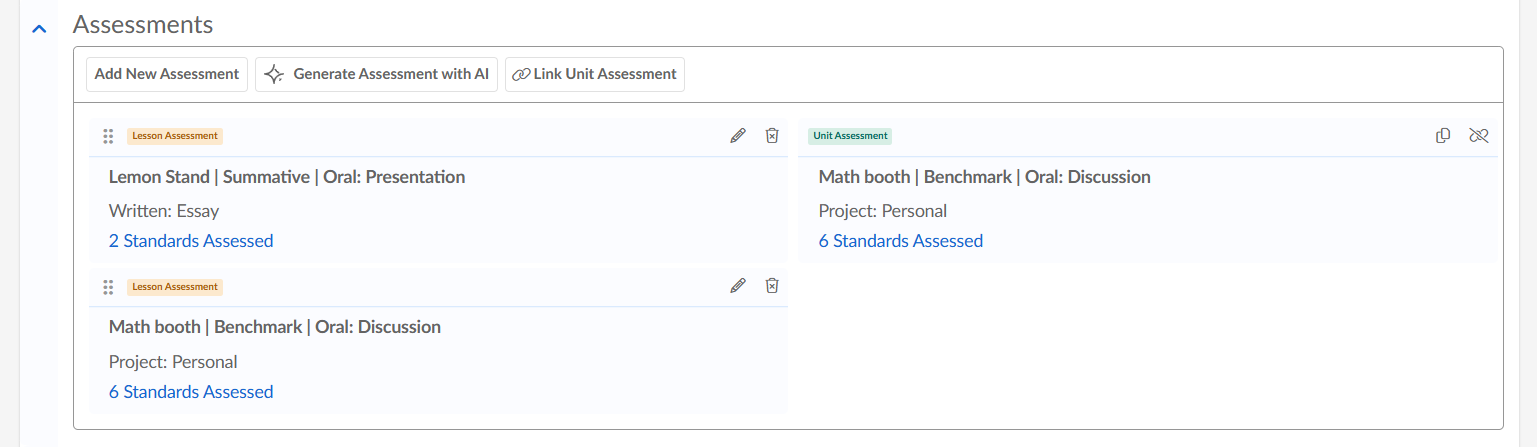This screenshot has height=447, width=1537.
Task: Collapse the Assessments section chevron
Action: (39, 28)
